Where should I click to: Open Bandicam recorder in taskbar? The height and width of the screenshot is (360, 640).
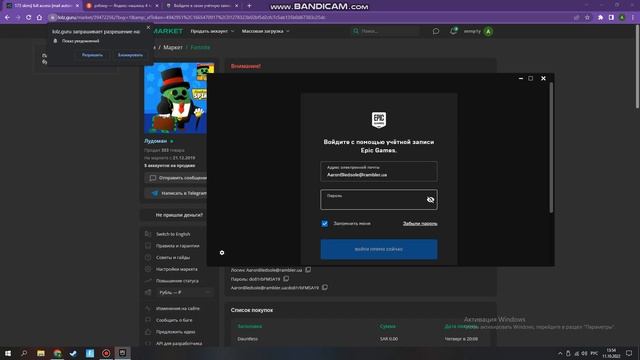pyautogui.click(x=106, y=353)
